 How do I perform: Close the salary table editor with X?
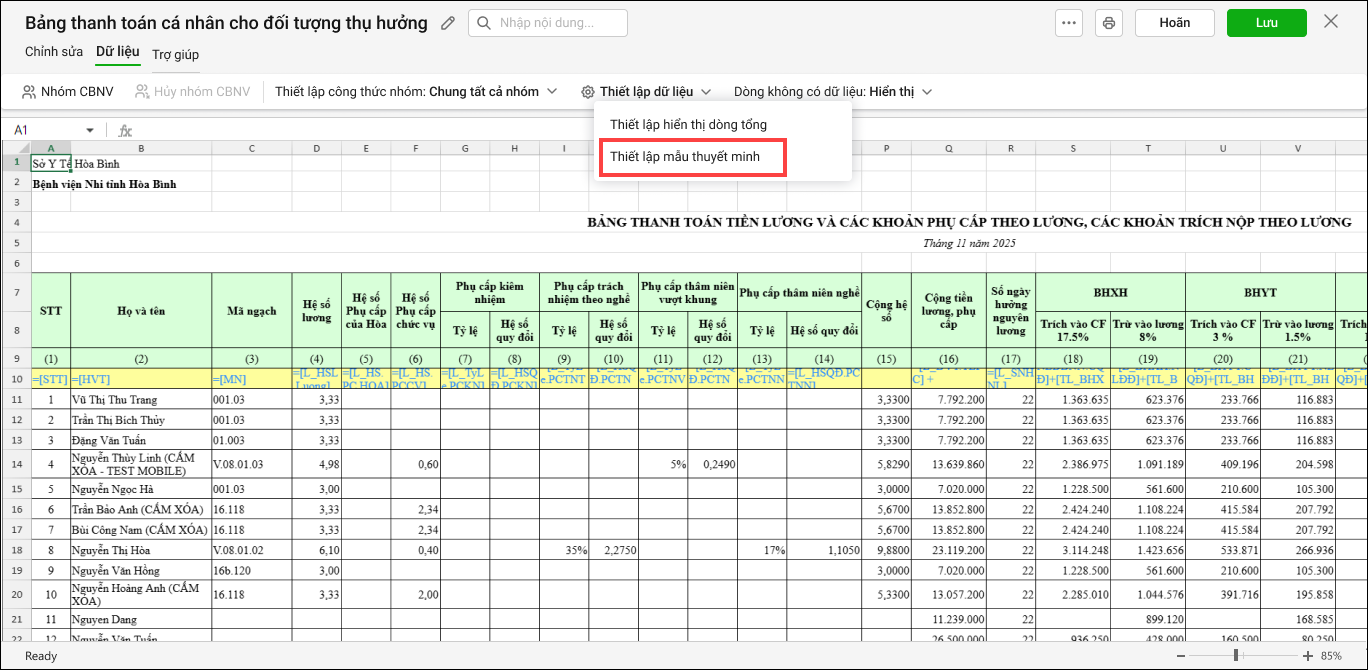(x=1331, y=22)
